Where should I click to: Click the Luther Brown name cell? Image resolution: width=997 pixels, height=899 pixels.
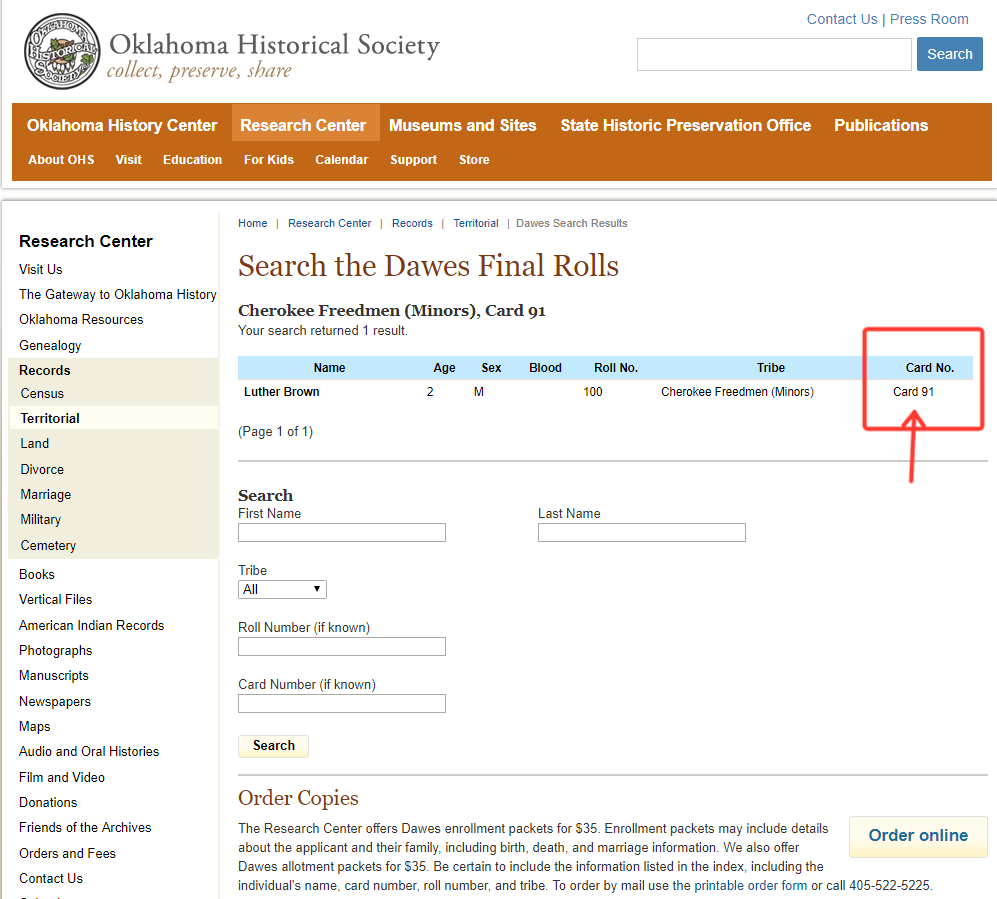click(282, 392)
